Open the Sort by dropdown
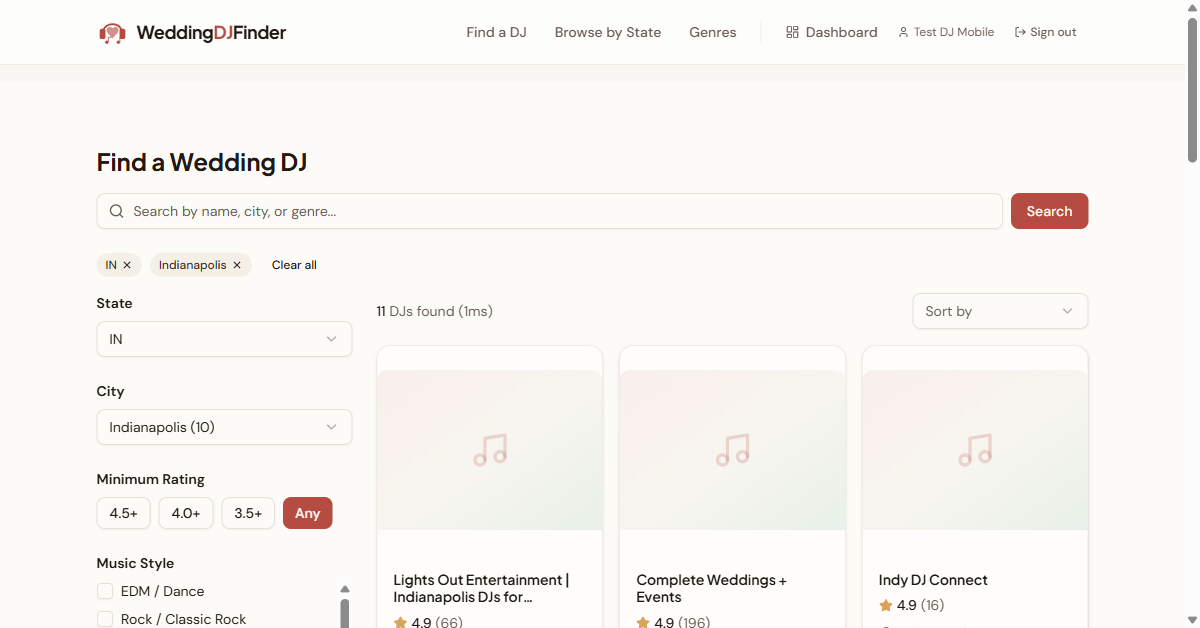 [x=999, y=311]
